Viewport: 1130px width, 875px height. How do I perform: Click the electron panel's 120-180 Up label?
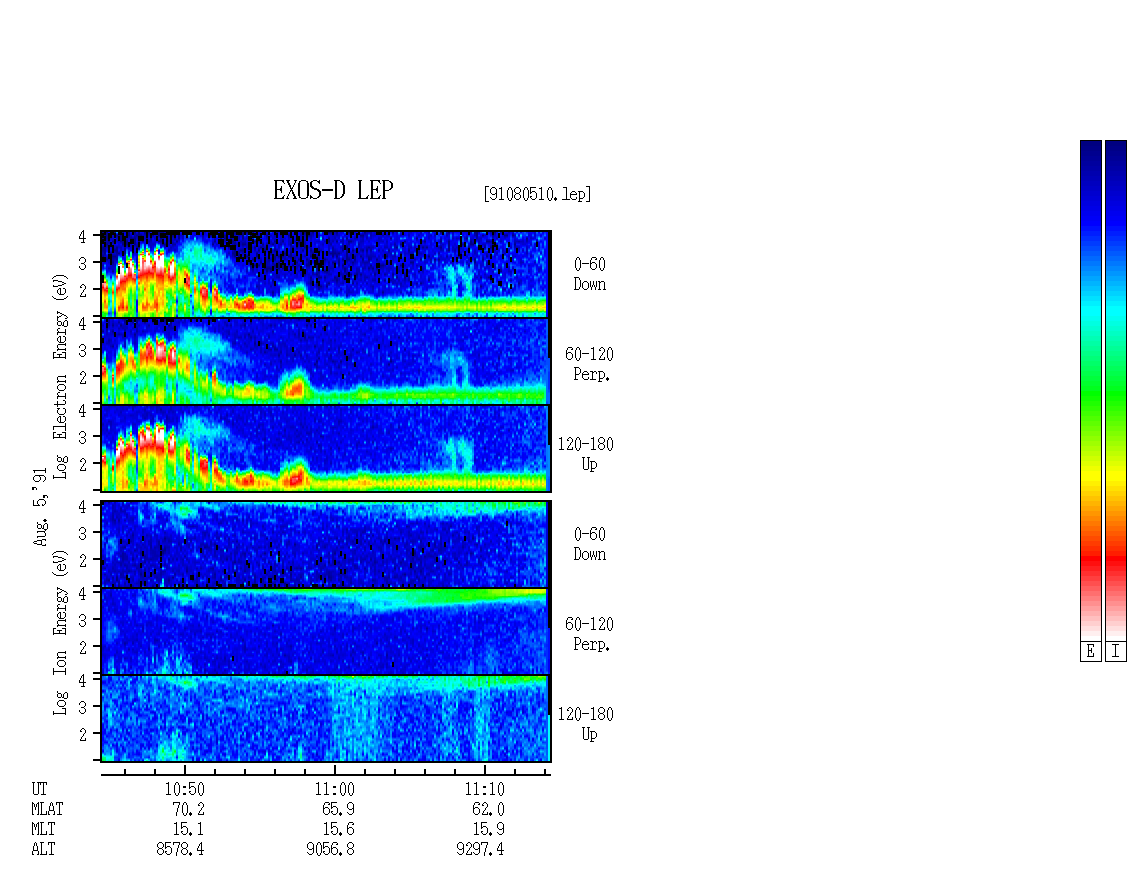click(x=586, y=453)
